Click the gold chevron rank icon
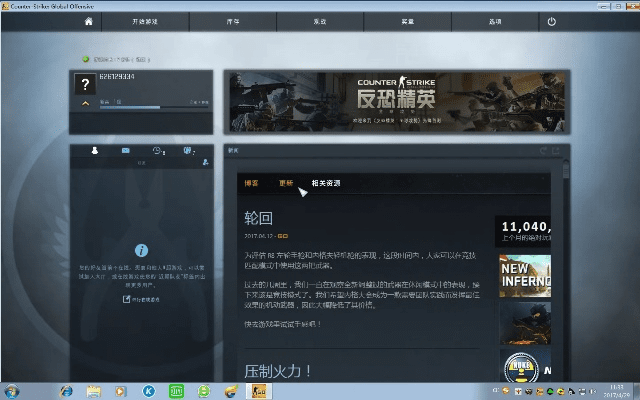Image resolution: width=640 pixels, height=400 pixels. tap(85, 104)
